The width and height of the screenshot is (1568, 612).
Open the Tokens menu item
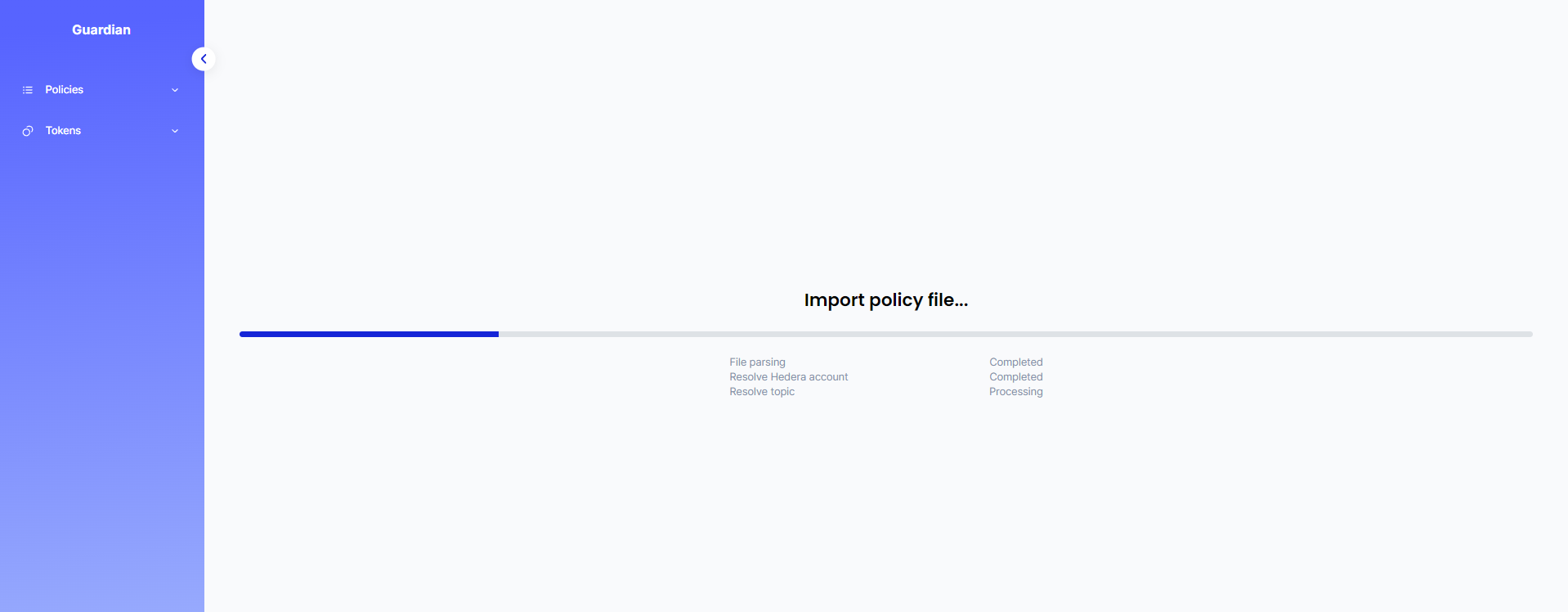point(64,131)
